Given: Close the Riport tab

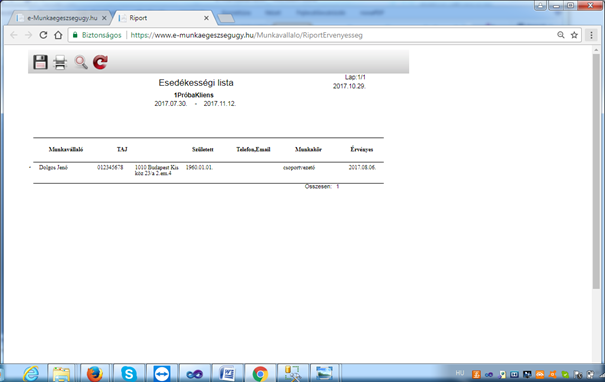Looking at the screenshot, I should 206,18.
